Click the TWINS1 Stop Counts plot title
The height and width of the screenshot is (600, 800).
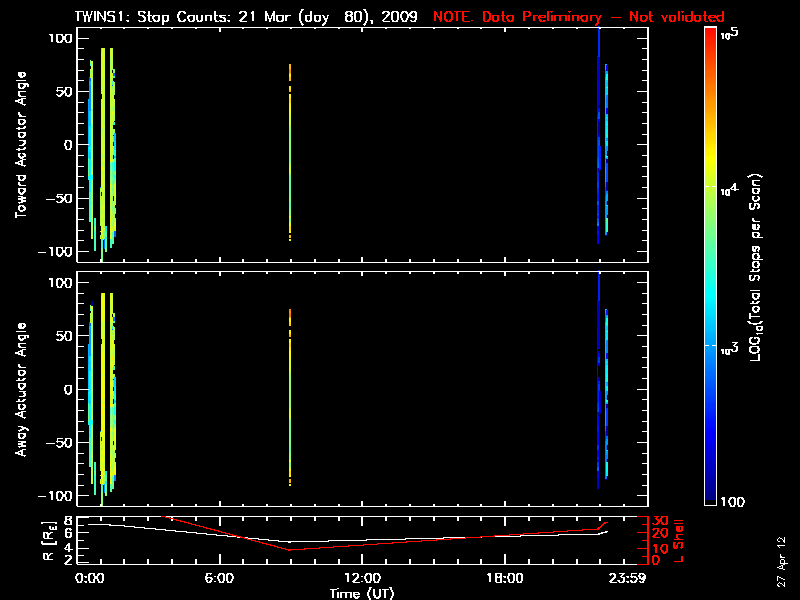246,17
